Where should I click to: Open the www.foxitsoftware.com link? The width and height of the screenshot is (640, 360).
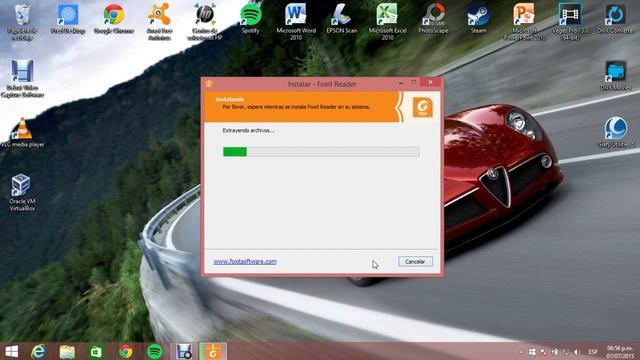point(245,262)
